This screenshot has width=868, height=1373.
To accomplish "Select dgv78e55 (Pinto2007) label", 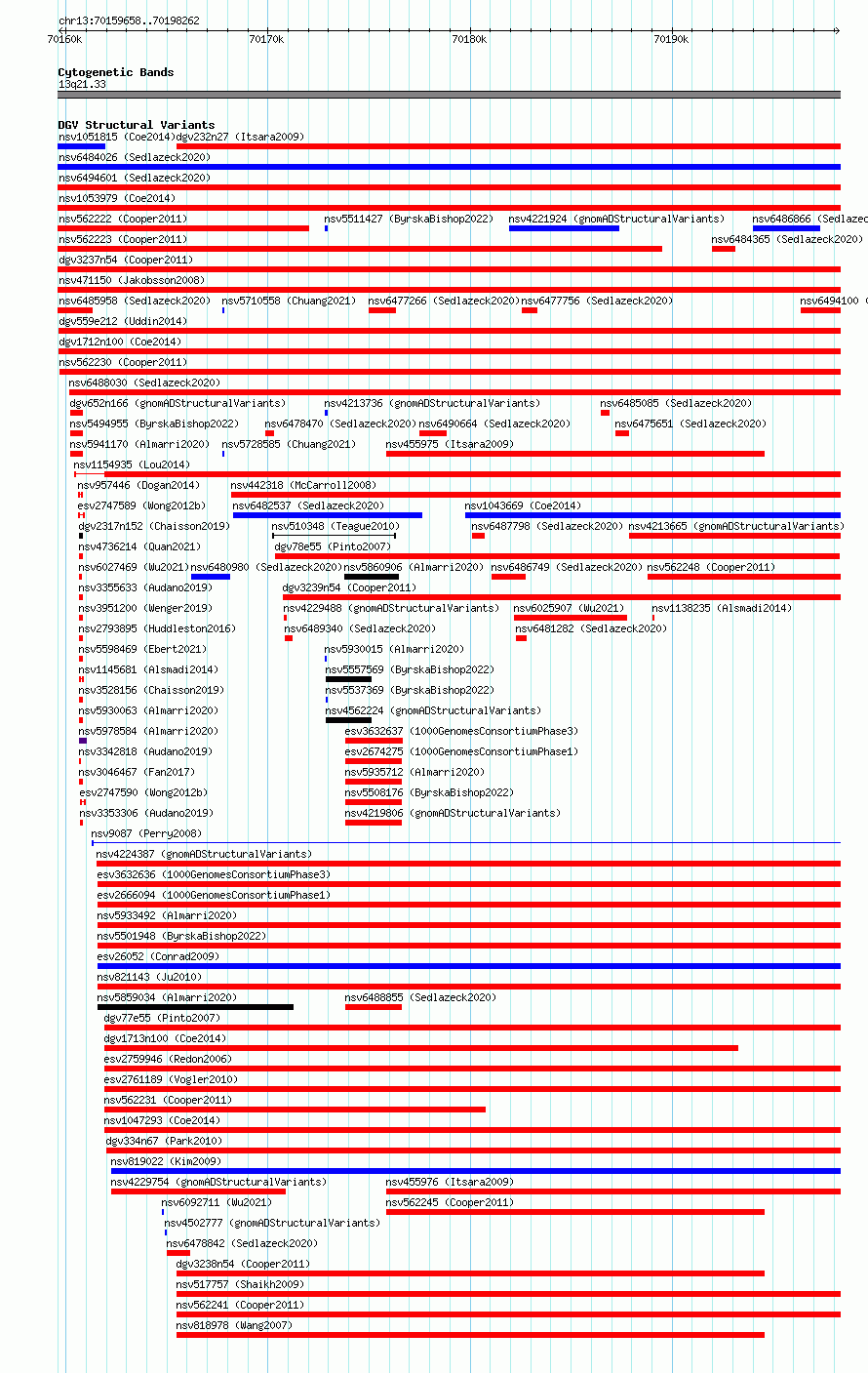I will (x=332, y=546).
